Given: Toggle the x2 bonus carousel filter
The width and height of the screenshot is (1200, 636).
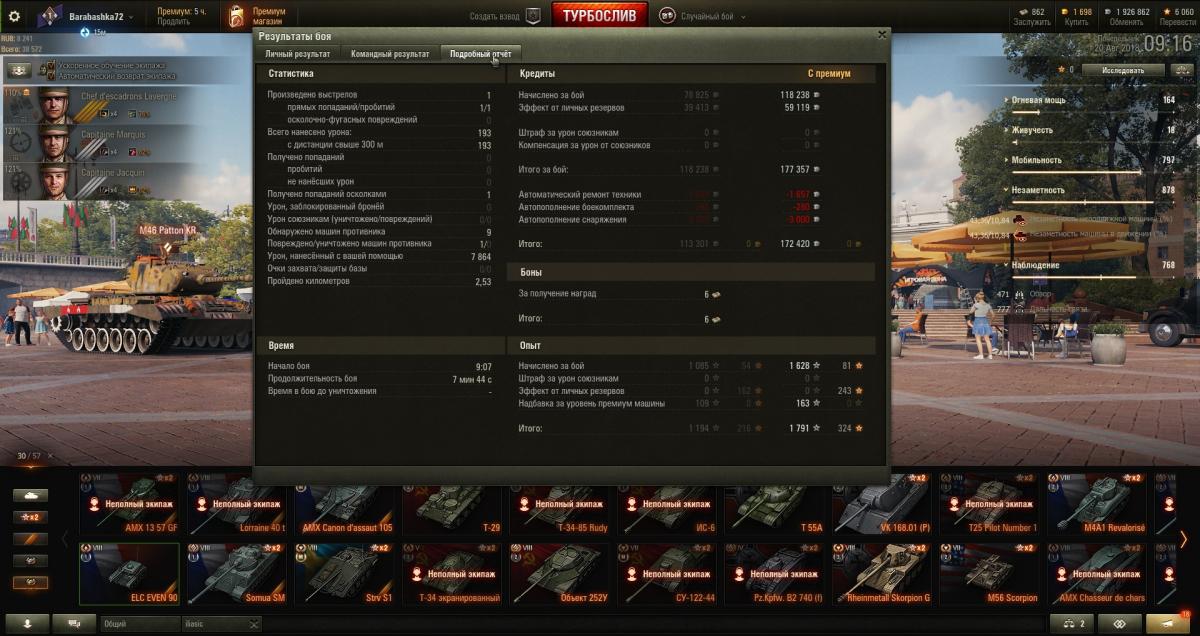Looking at the screenshot, I should click(30, 517).
